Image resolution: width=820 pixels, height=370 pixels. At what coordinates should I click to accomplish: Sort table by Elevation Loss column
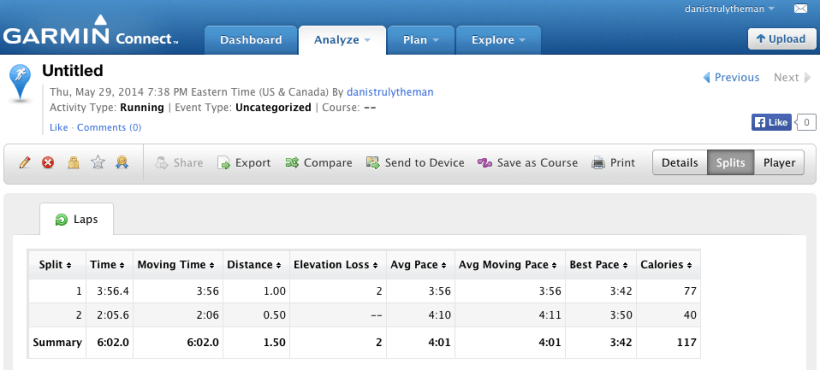click(338, 265)
